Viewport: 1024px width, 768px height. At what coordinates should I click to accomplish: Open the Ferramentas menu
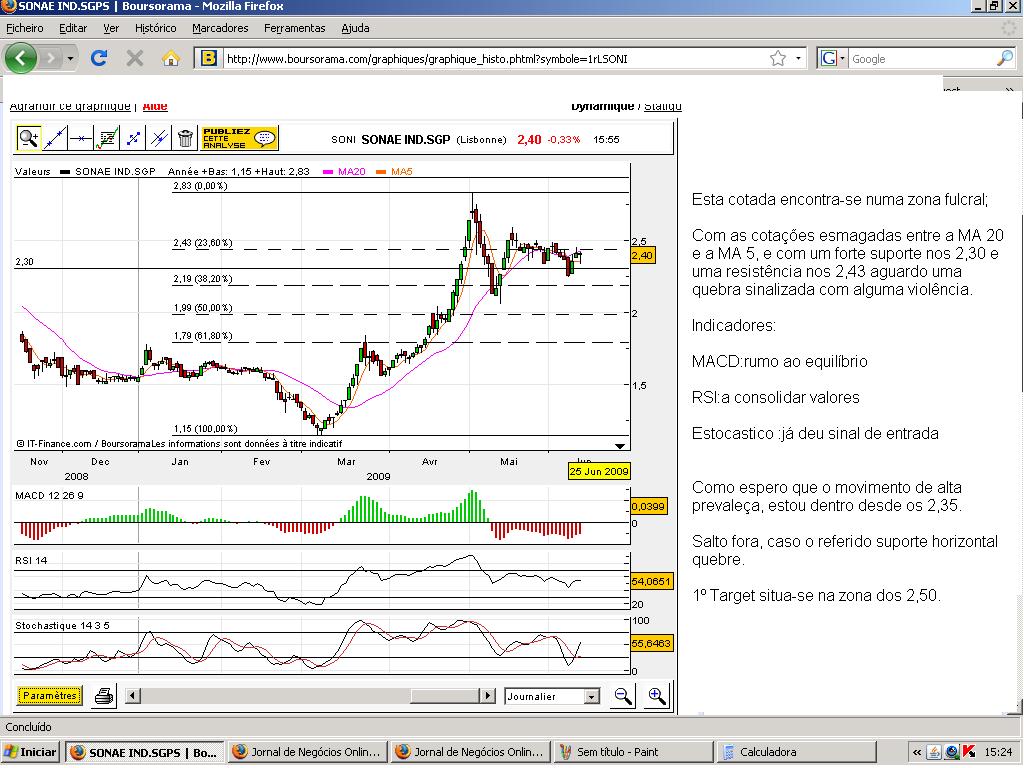pos(295,28)
